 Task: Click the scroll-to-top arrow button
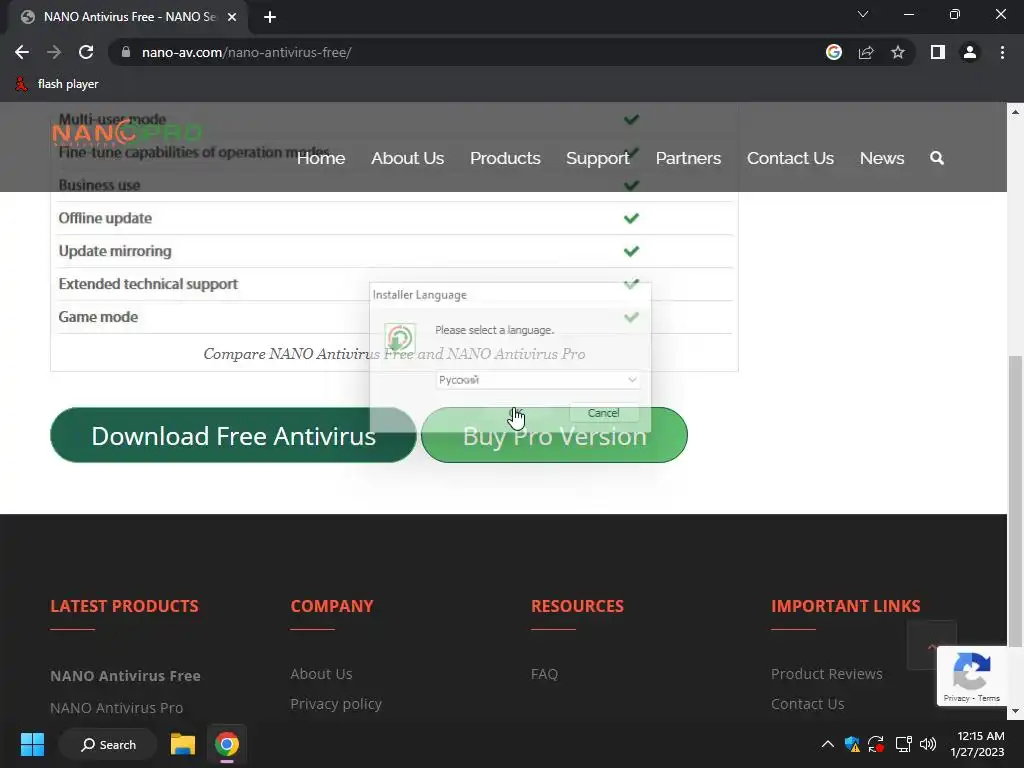931,645
